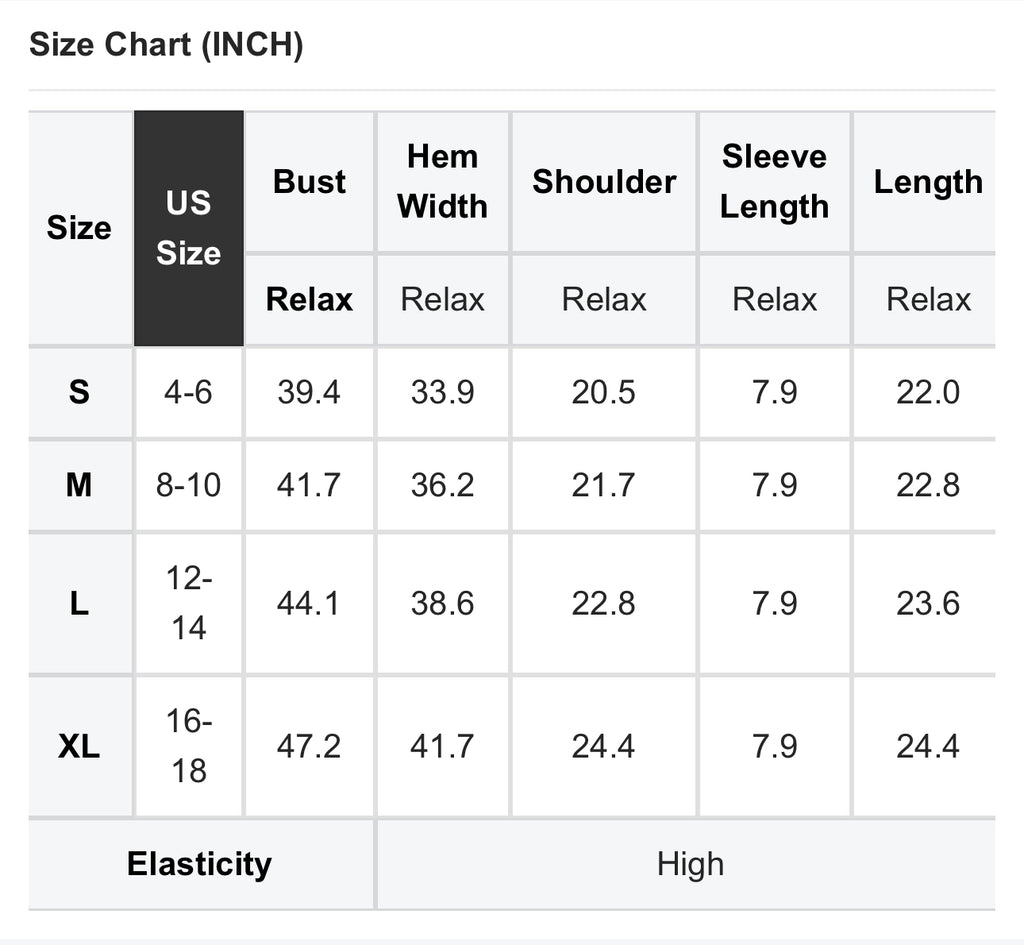1024x945 pixels.
Task: Click the Sleeve Length column header
Action: coord(775,182)
